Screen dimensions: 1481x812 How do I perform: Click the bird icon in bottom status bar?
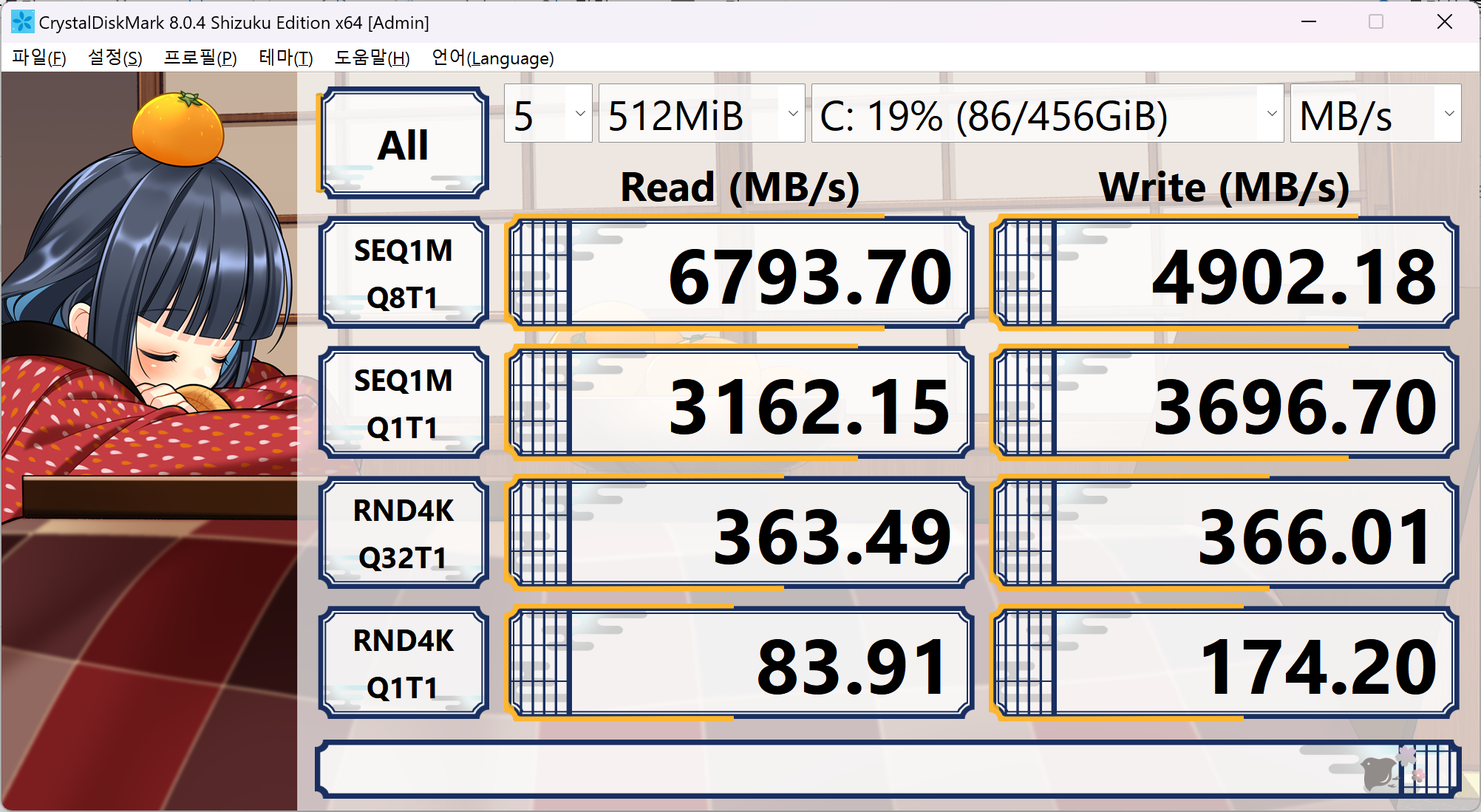[1378, 773]
